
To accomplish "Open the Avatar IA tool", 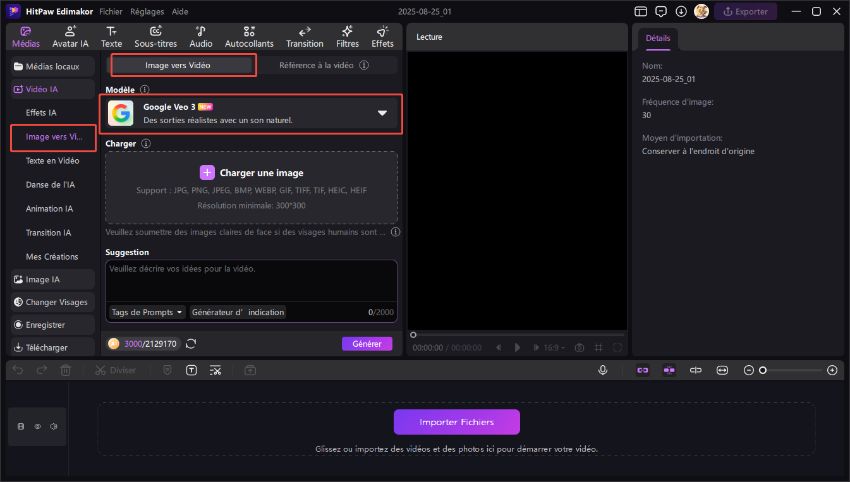I will (70, 37).
